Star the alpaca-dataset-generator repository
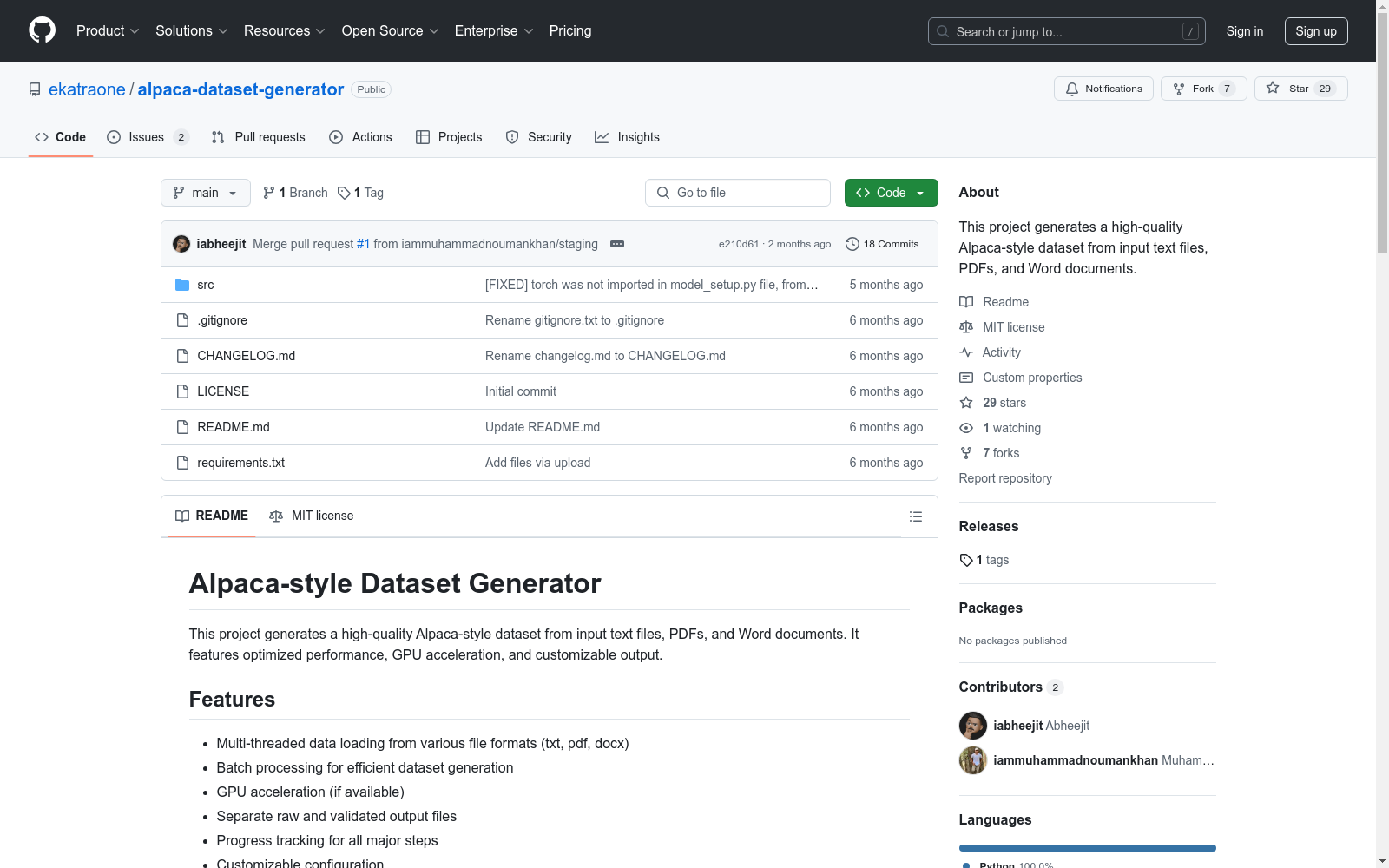Image resolution: width=1389 pixels, height=868 pixels. [1300, 89]
